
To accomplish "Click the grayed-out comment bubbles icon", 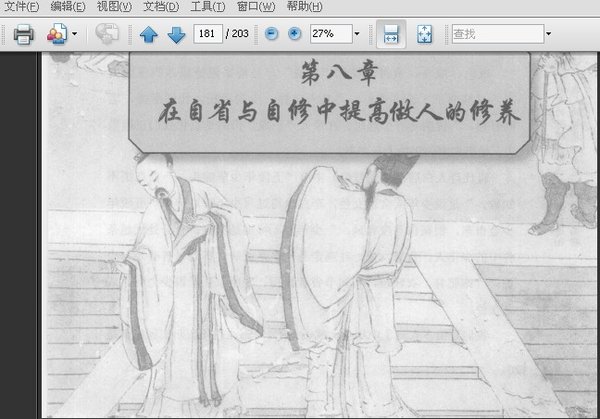I will [107, 34].
